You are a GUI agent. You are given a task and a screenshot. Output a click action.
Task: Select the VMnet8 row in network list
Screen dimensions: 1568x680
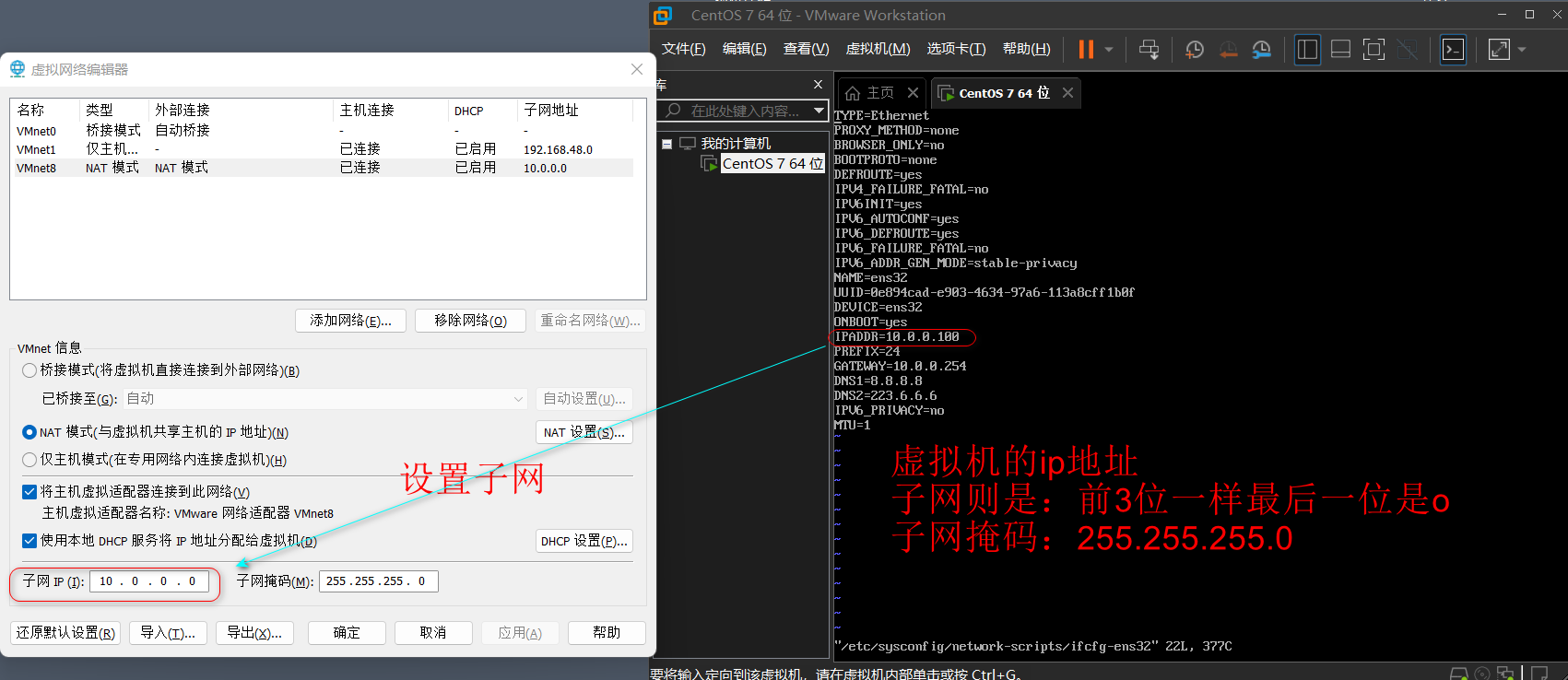click(x=322, y=168)
